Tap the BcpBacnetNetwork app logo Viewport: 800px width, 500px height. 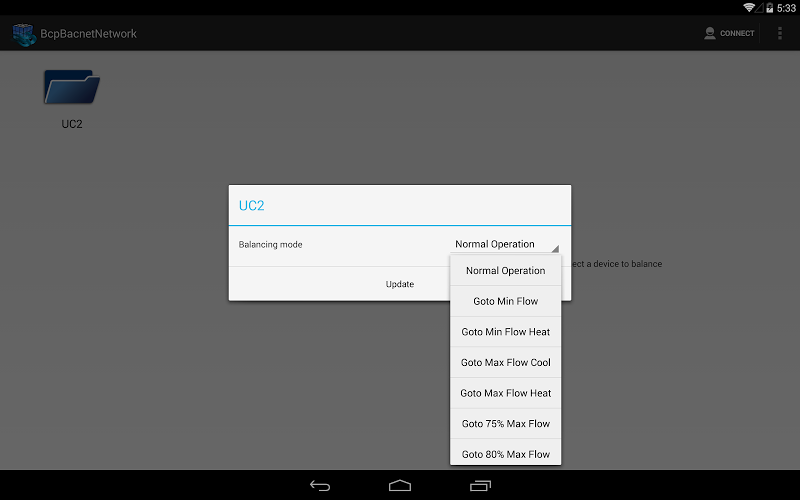point(24,34)
